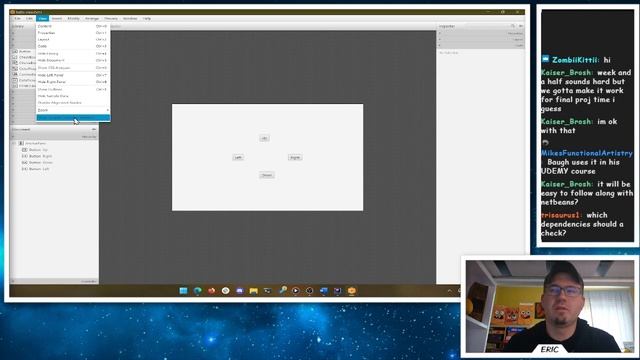Expand the Properties section in Inspector

[x=481, y=33]
